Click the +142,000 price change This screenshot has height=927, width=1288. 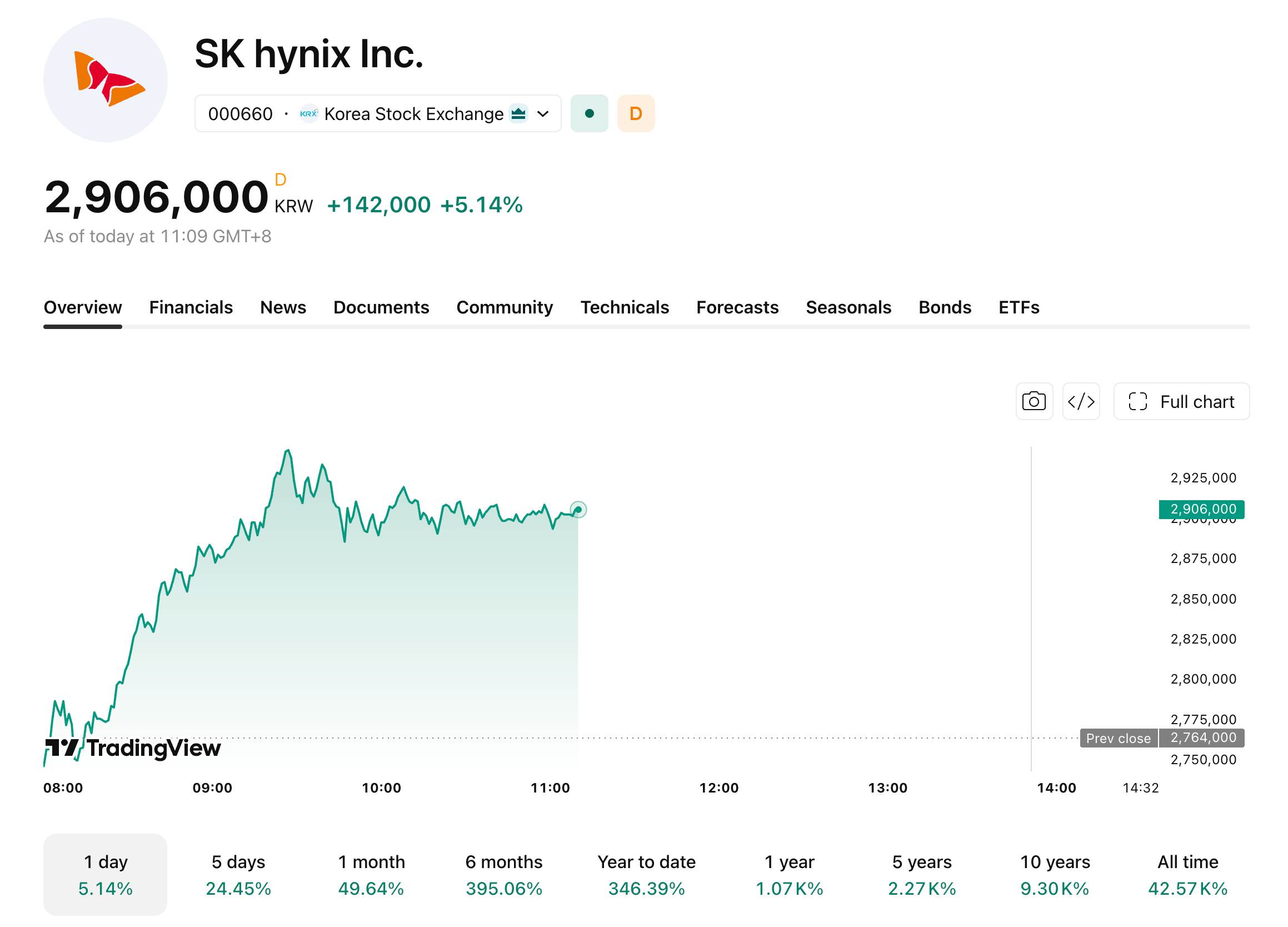pyautogui.click(x=379, y=205)
